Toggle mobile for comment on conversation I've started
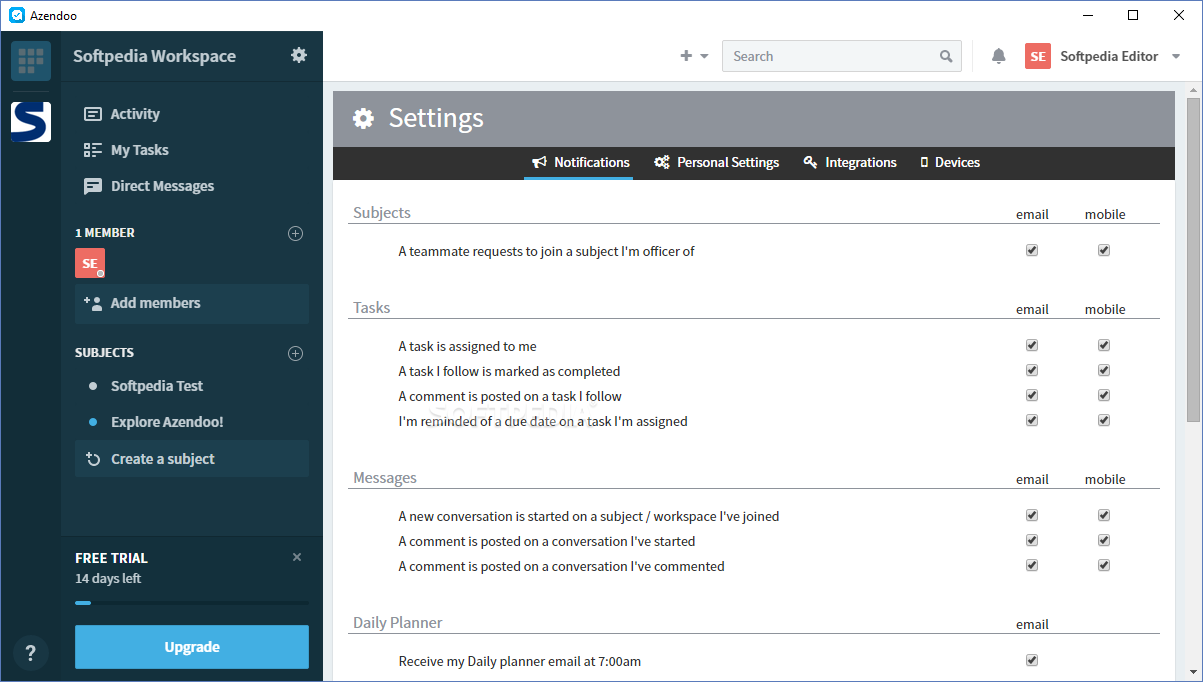The width and height of the screenshot is (1203, 682). pos(1104,540)
